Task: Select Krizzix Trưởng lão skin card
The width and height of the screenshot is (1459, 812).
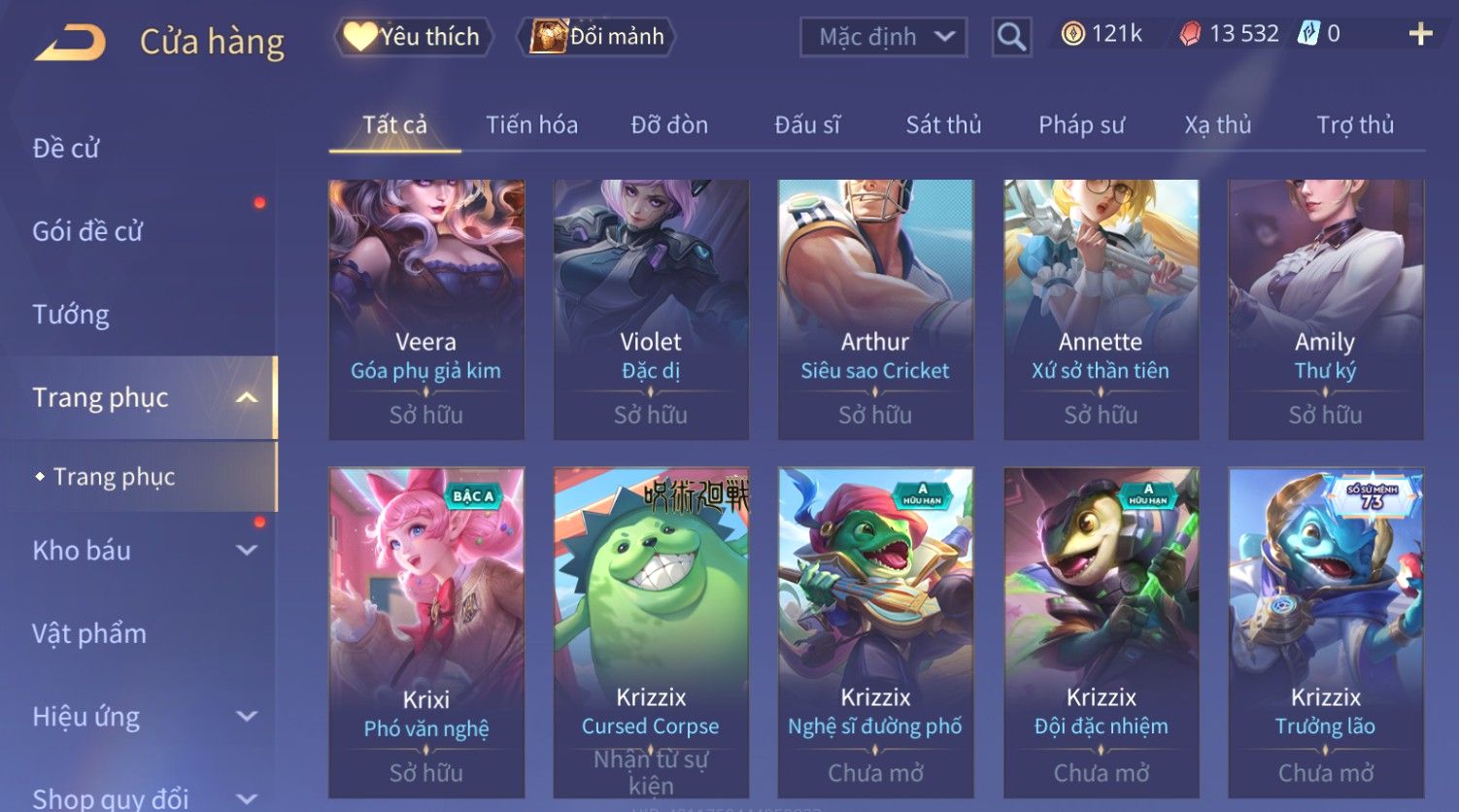Action: 1326,633
